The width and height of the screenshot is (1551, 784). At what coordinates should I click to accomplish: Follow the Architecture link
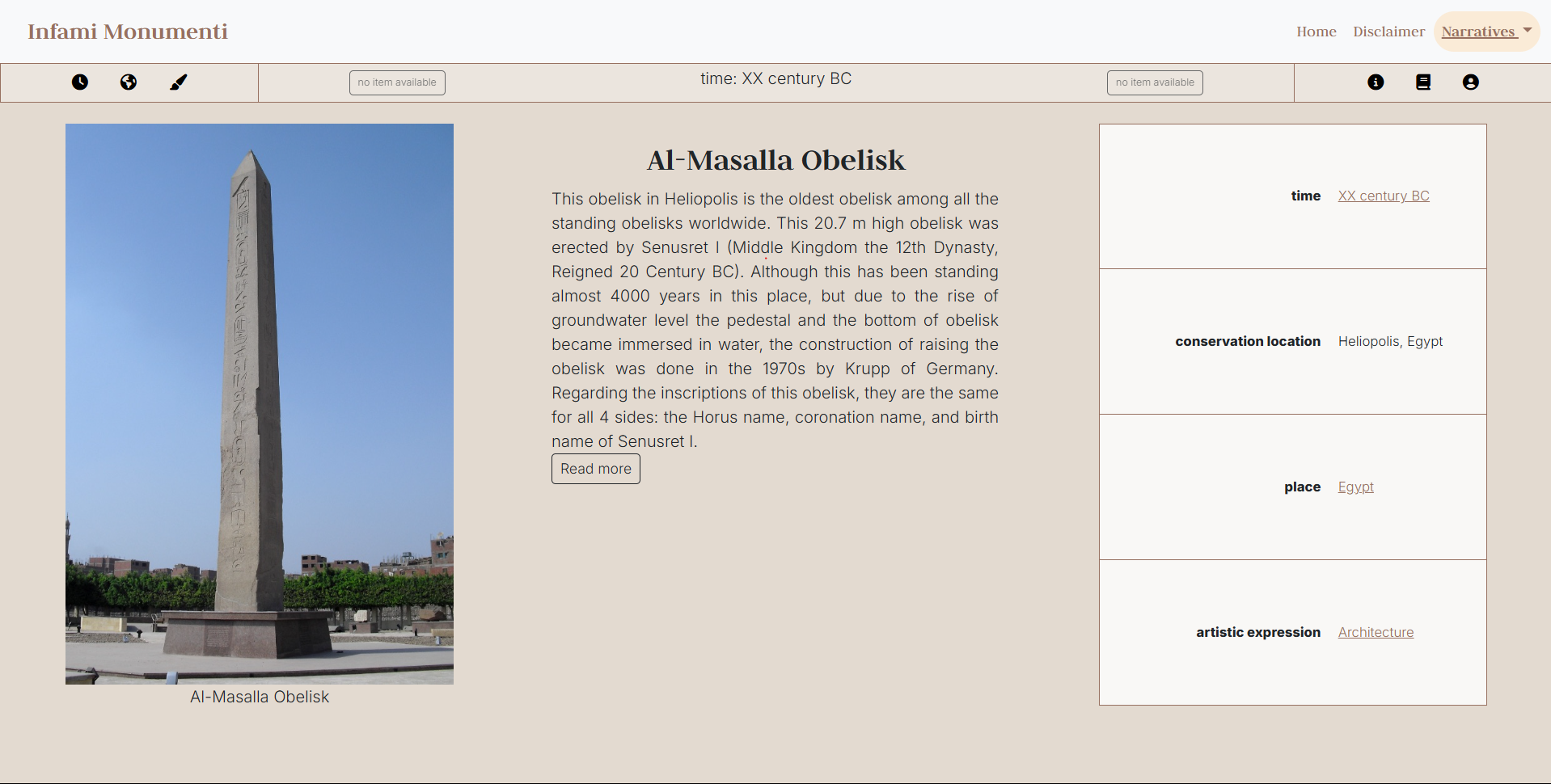[1376, 632]
